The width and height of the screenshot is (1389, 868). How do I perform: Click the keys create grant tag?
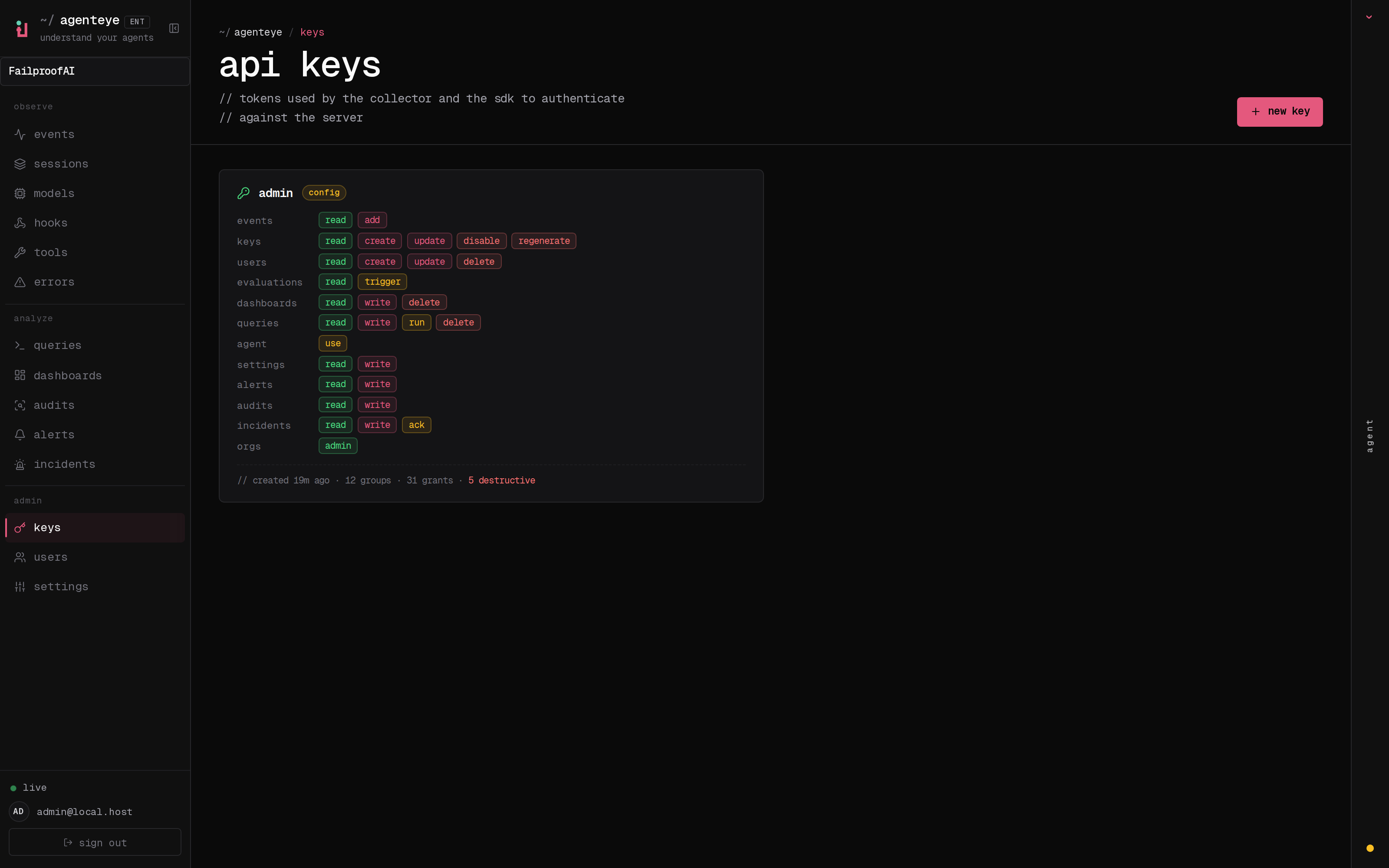380,241
